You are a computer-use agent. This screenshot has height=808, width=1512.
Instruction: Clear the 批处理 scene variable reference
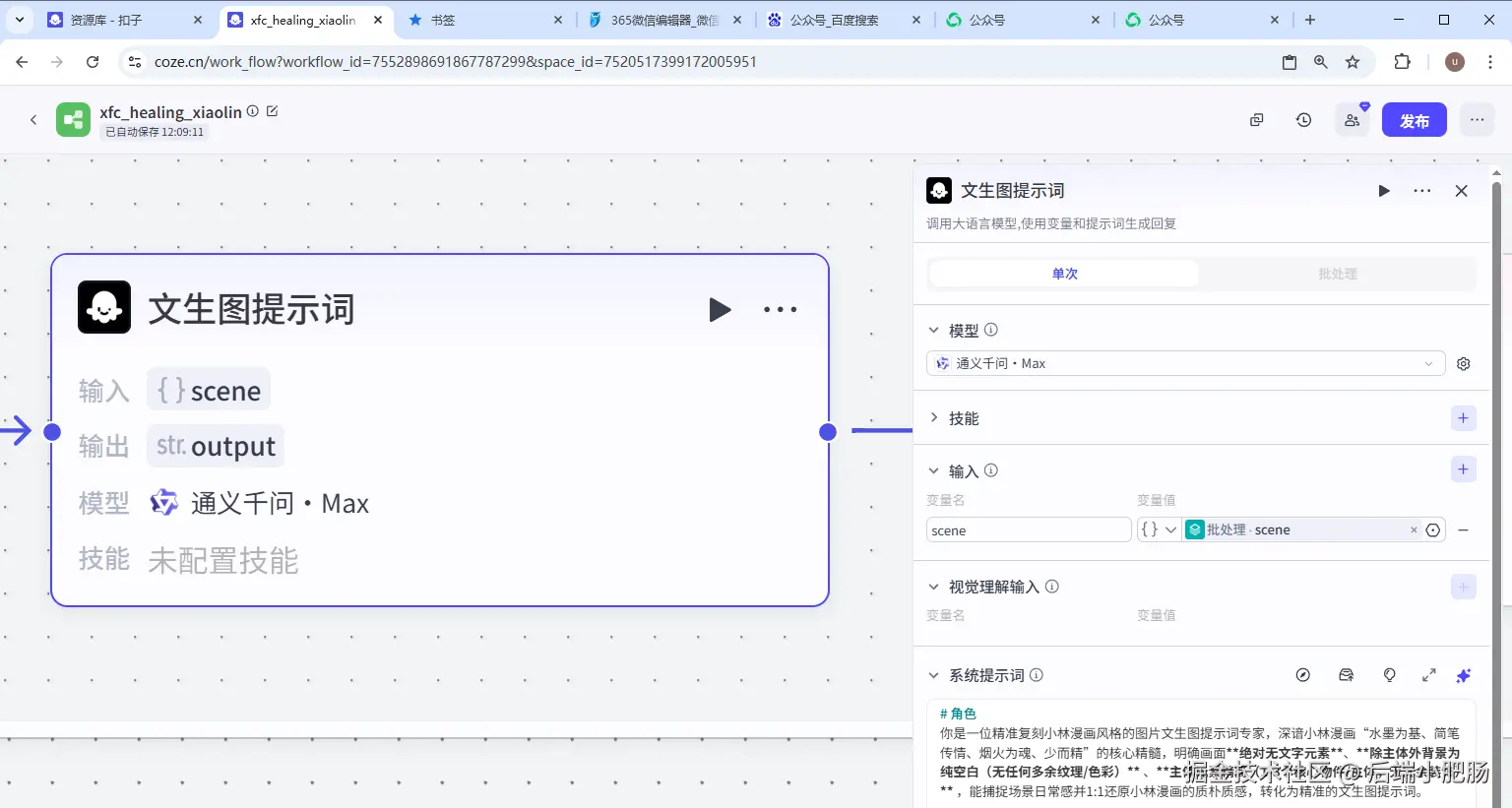pyautogui.click(x=1415, y=530)
